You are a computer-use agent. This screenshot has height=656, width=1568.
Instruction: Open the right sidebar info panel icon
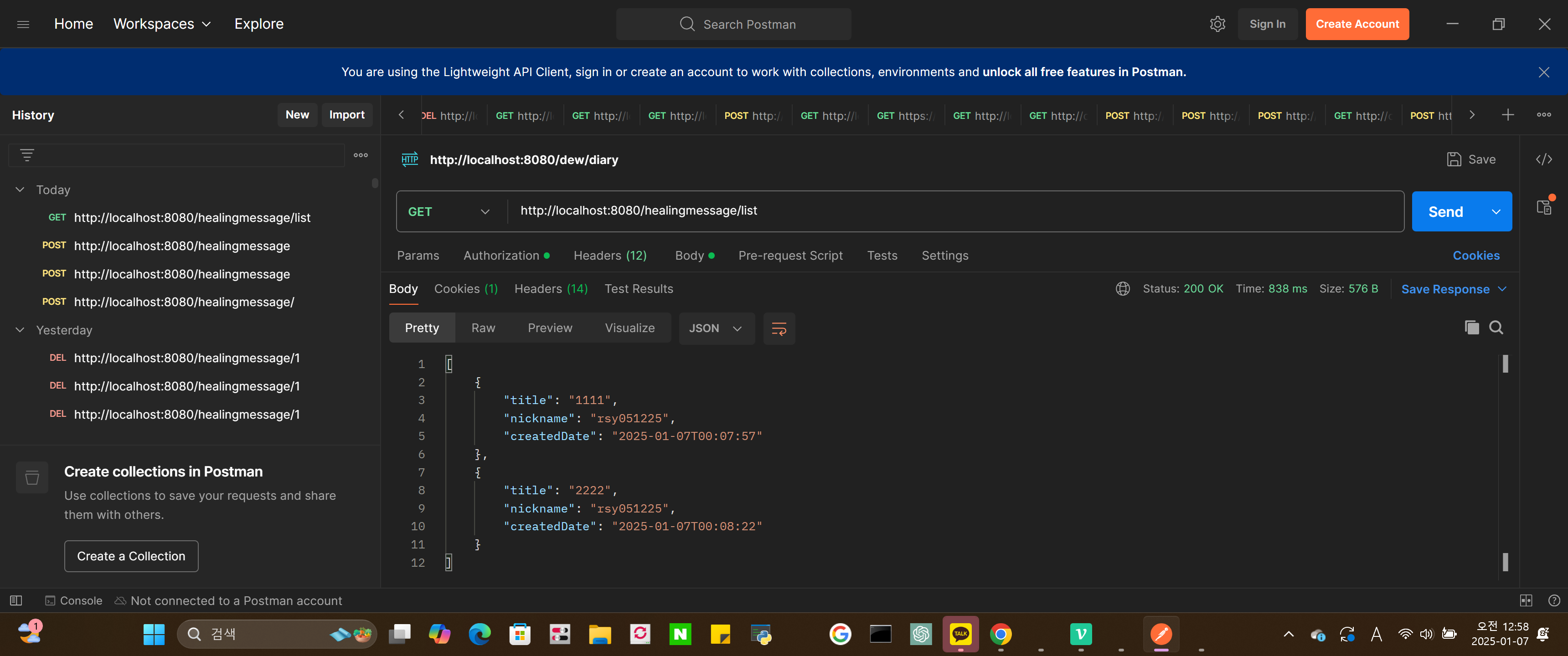pyautogui.click(x=1545, y=207)
